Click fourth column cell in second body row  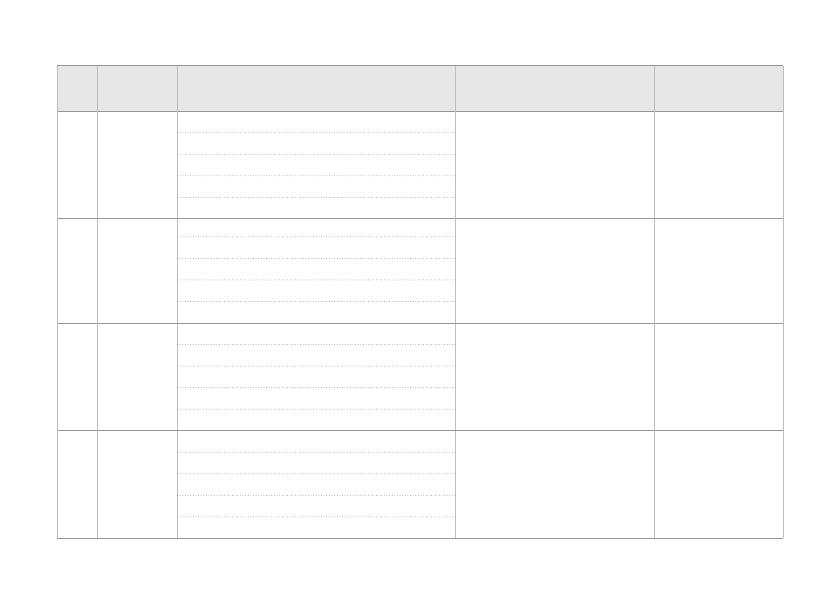(555, 271)
